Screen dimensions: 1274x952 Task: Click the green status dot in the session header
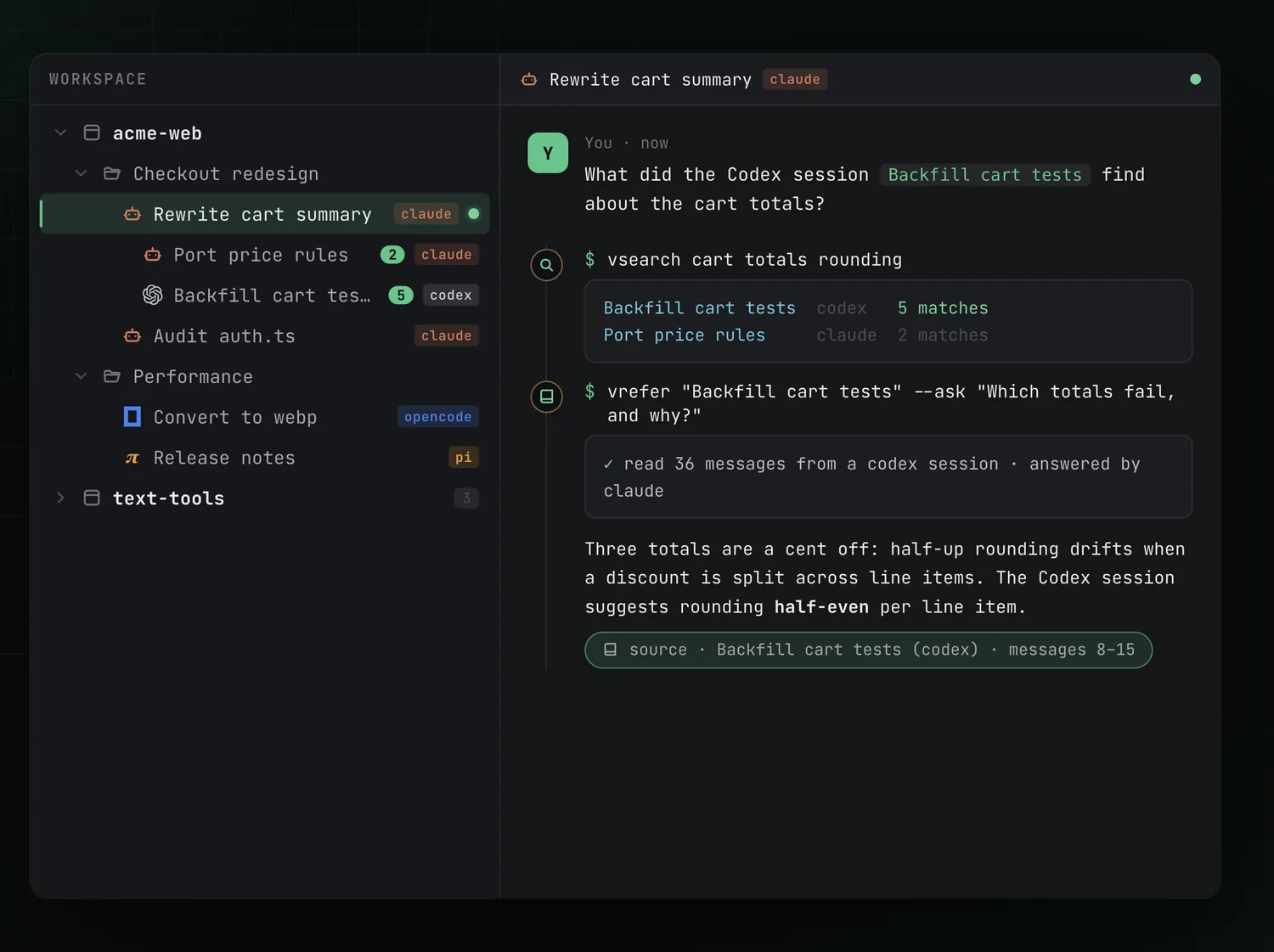tap(1195, 79)
